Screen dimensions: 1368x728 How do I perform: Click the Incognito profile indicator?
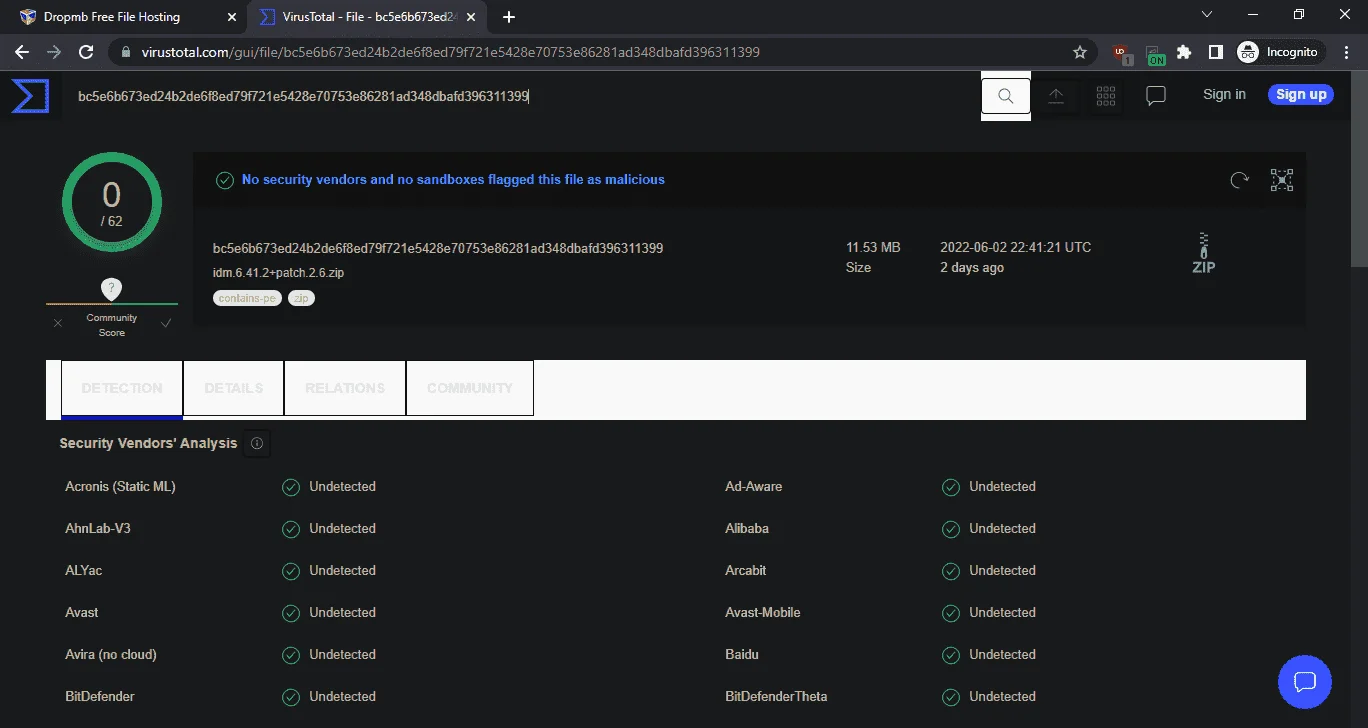tap(1278, 52)
